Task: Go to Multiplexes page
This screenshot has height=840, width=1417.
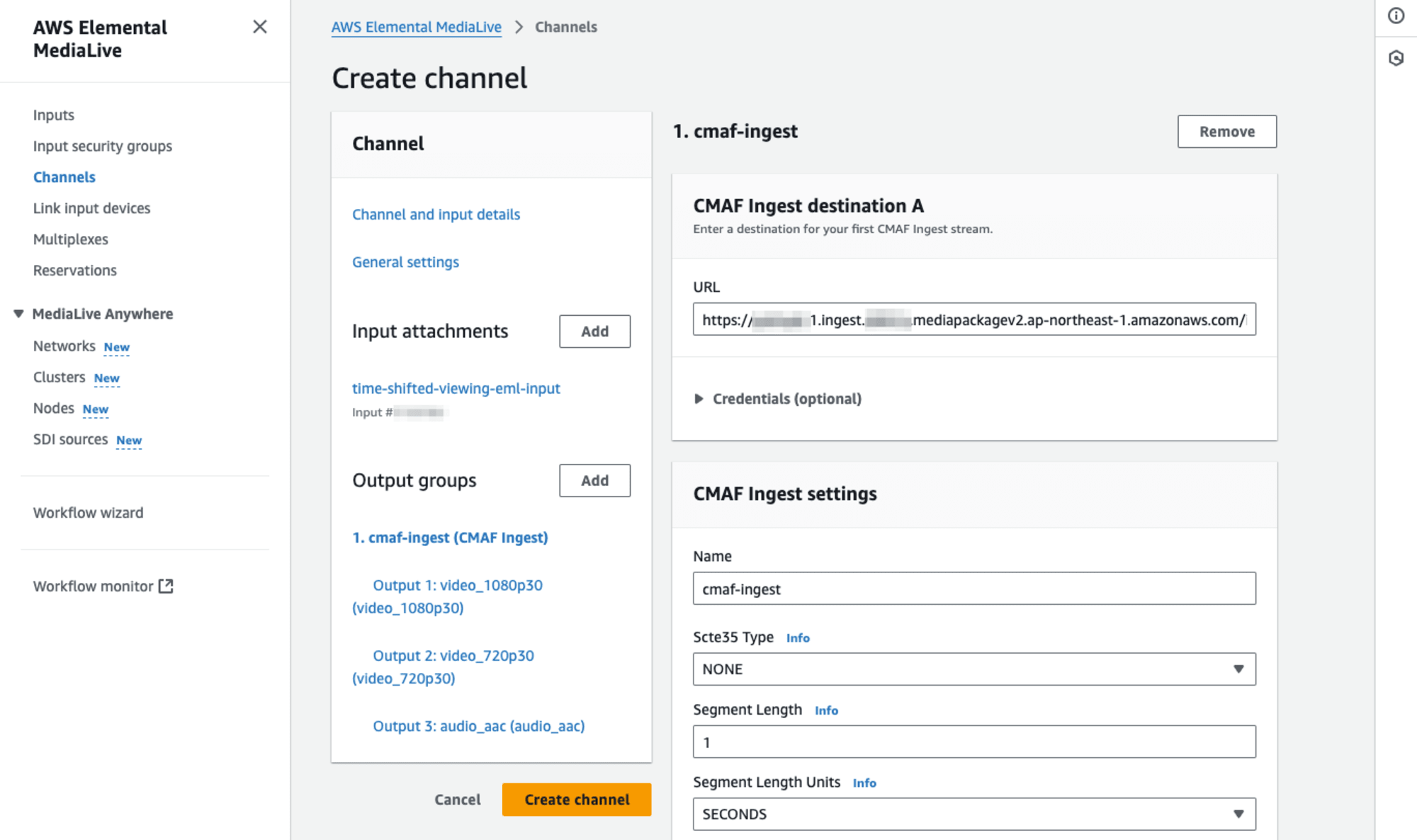Action: coord(71,239)
